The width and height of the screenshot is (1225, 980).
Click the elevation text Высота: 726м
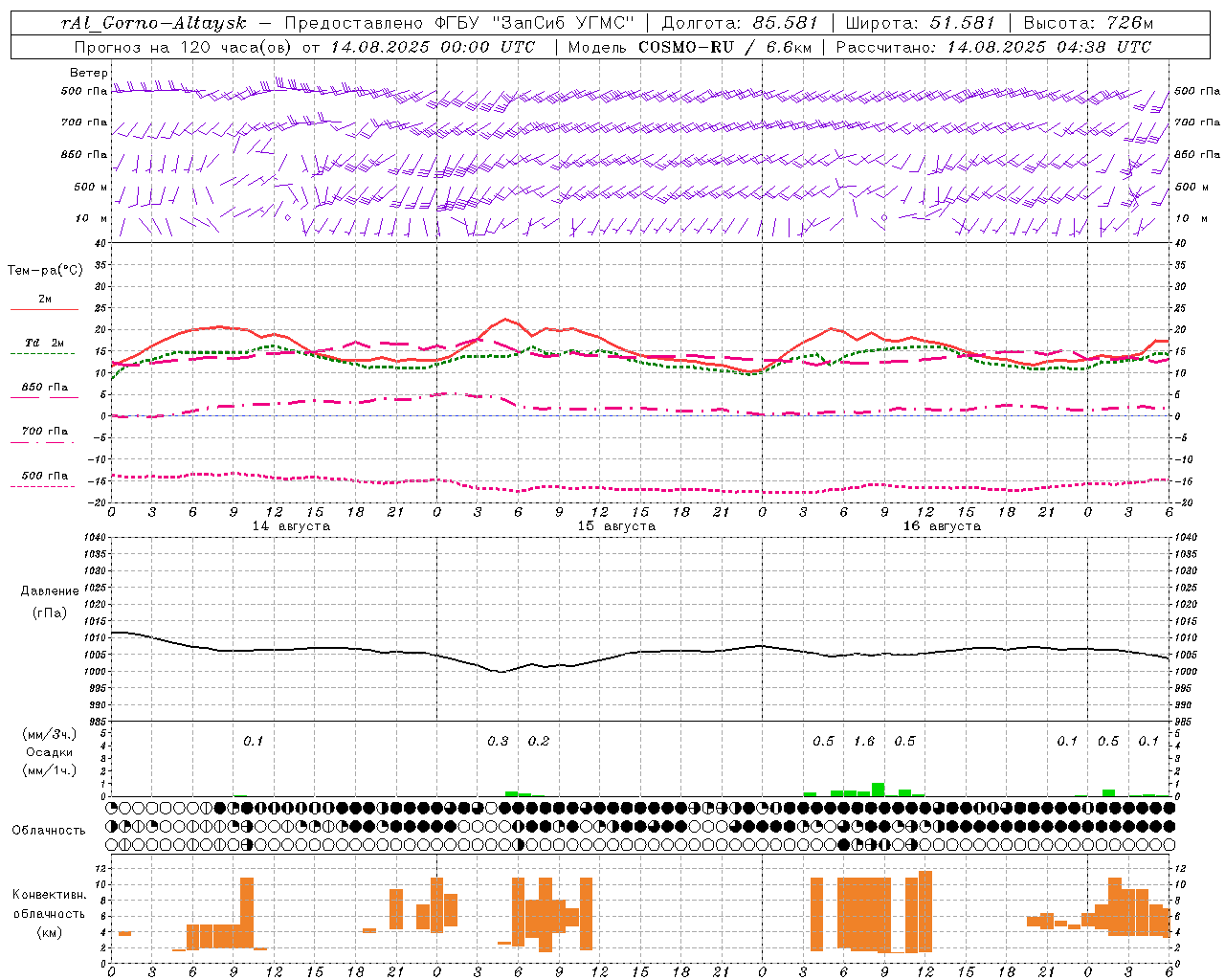click(1088, 23)
